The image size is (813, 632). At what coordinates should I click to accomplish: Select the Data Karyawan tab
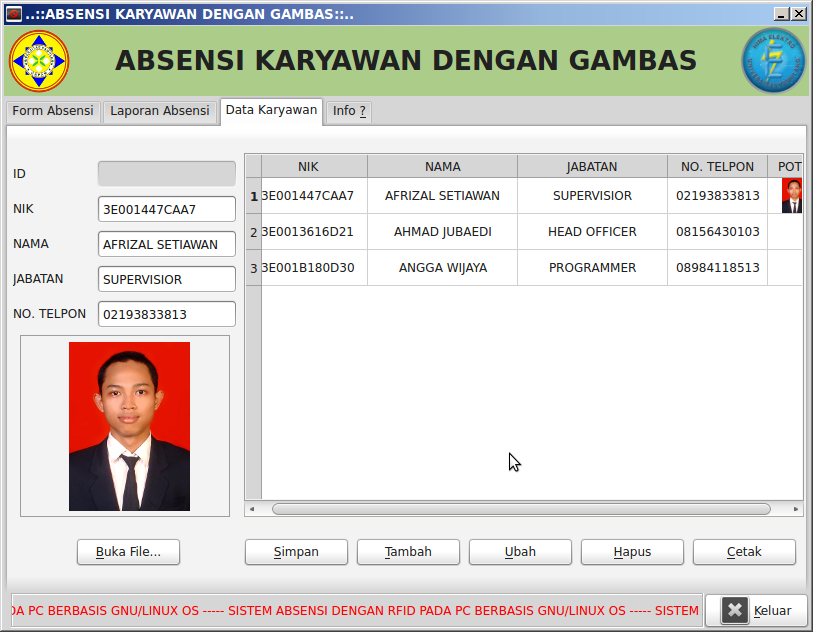[x=271, y=110]
